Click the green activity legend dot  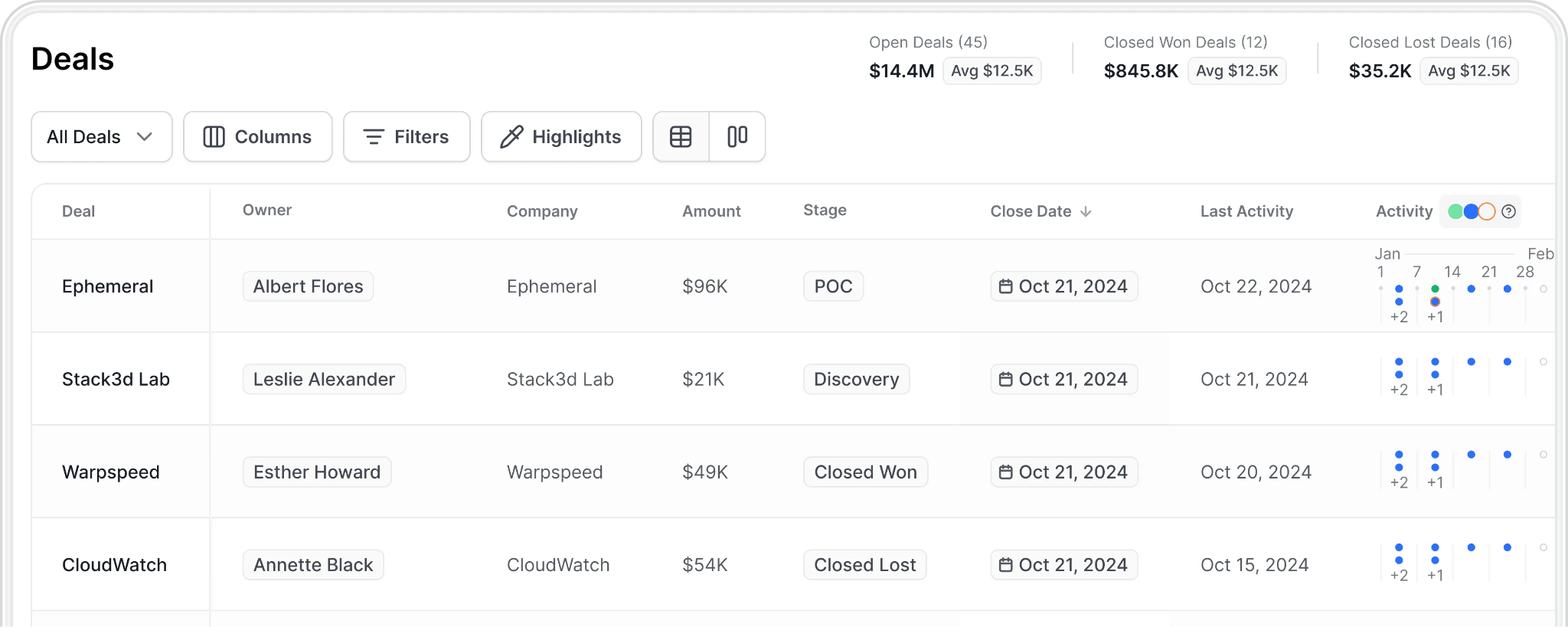click(x=1455, y=211)
